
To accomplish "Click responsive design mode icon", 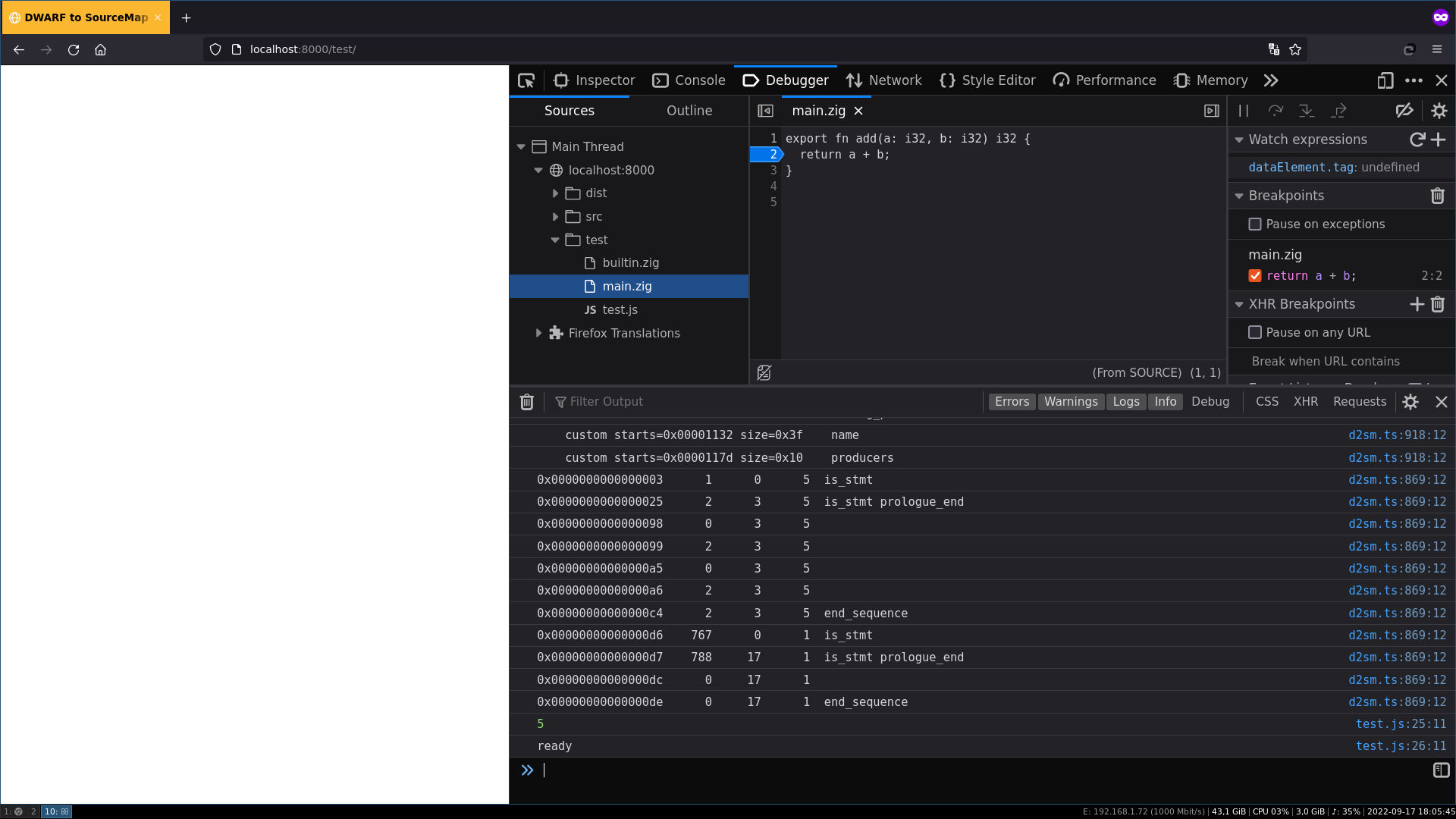I will click(x=1385, y=80).
